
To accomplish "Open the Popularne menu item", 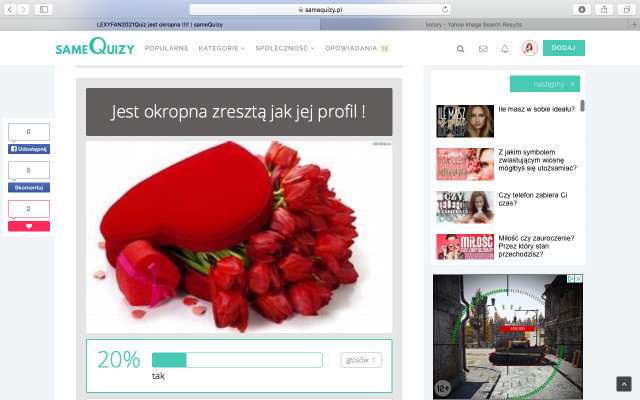I will click(166, 48).
